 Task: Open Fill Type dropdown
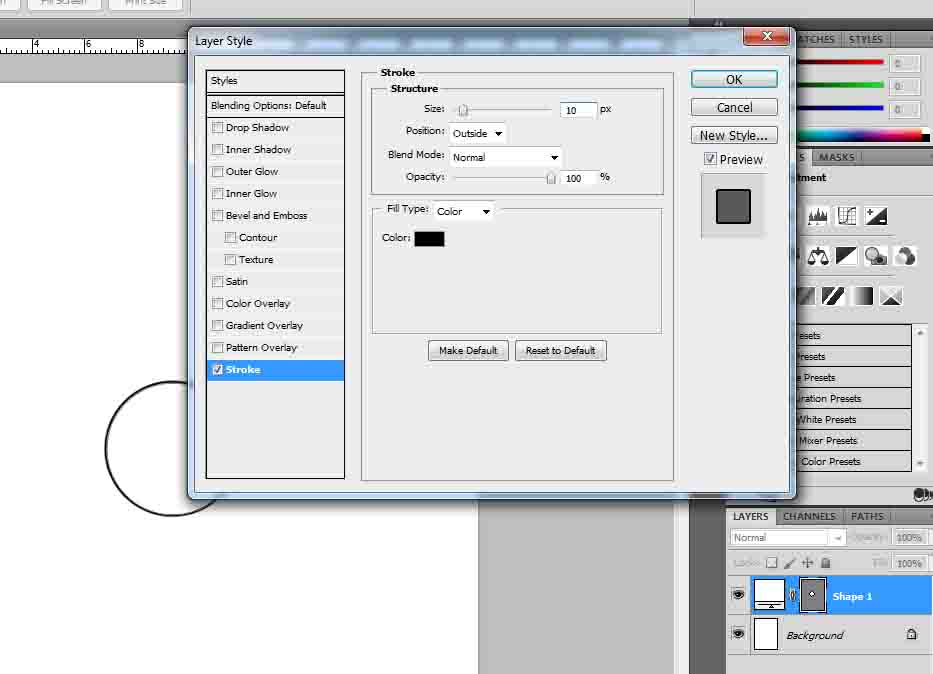[464, 211]
